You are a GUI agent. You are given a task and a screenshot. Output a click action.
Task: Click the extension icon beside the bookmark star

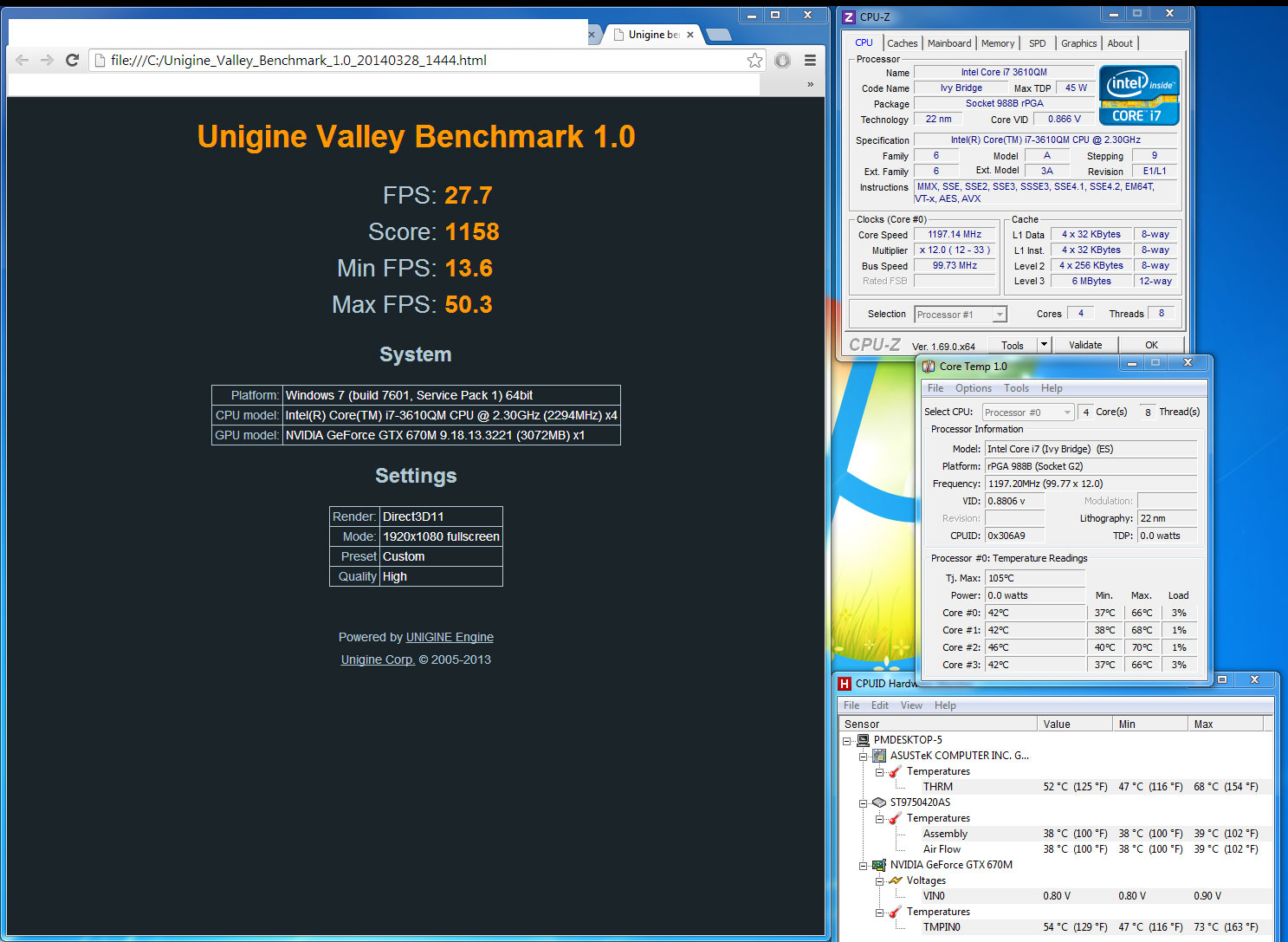point(782,60)
